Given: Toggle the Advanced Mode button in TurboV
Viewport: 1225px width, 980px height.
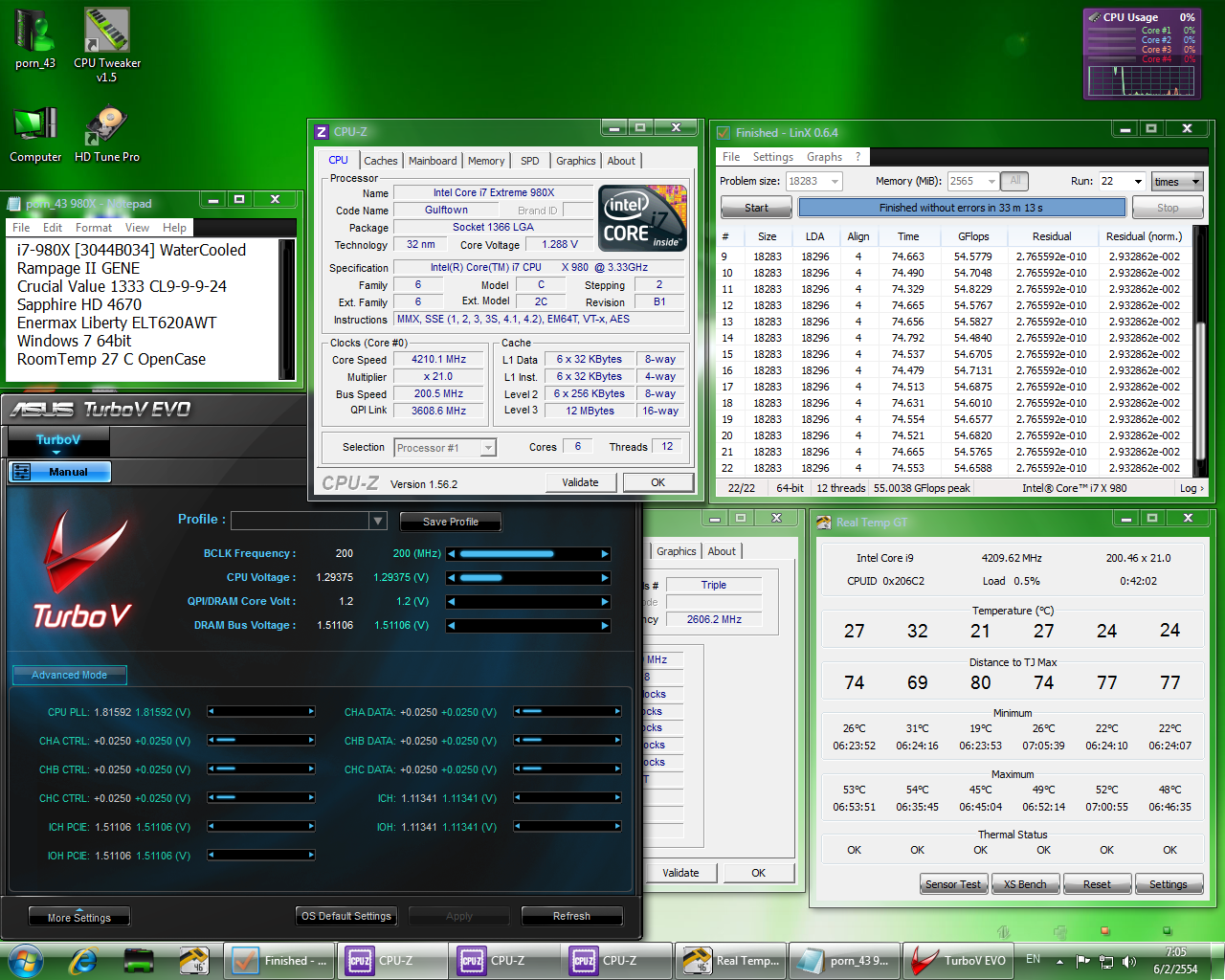Looking at the screenshot, I should point(69,675).
